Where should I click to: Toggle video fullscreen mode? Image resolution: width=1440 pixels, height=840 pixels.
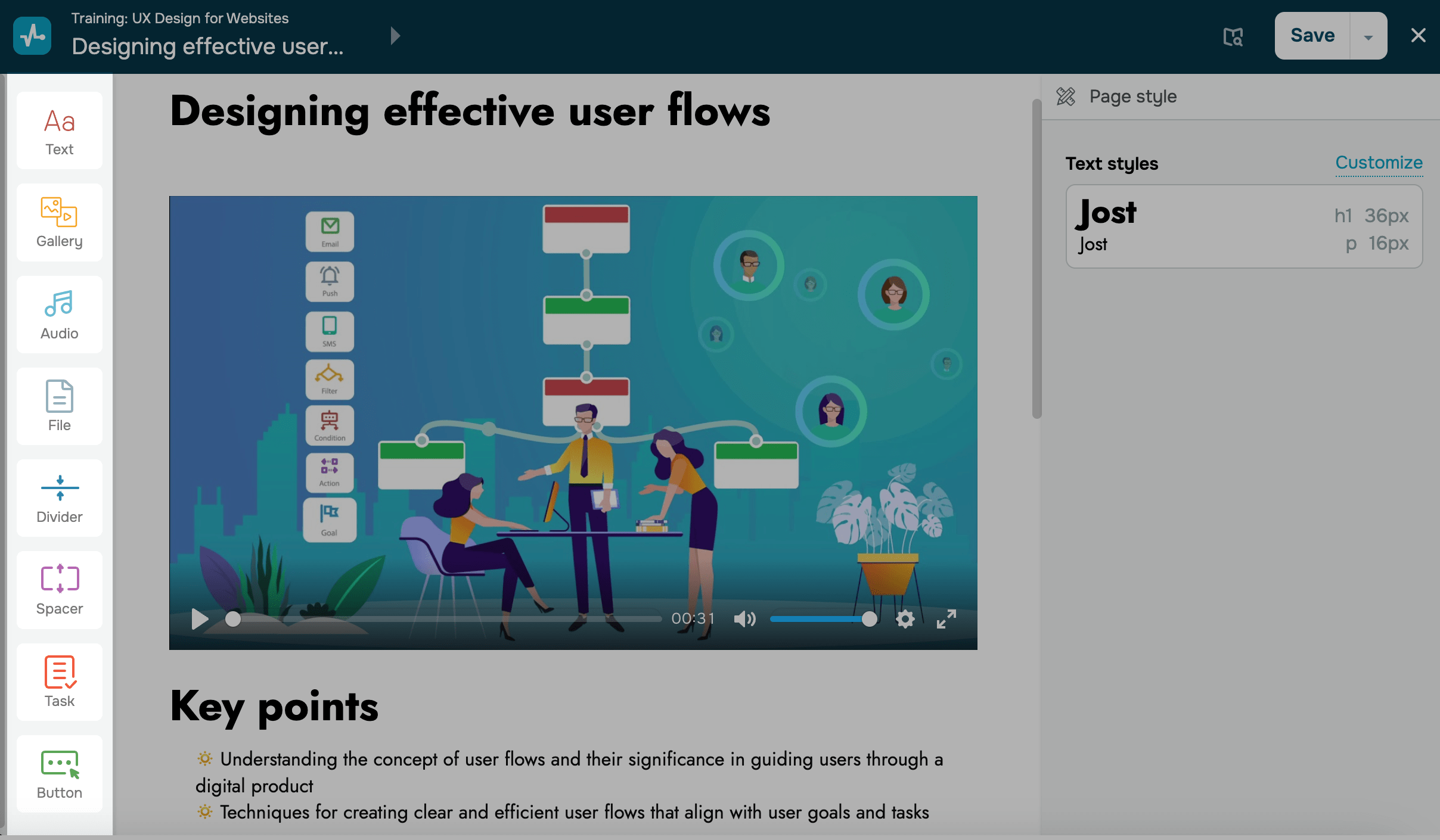point(946,619)
